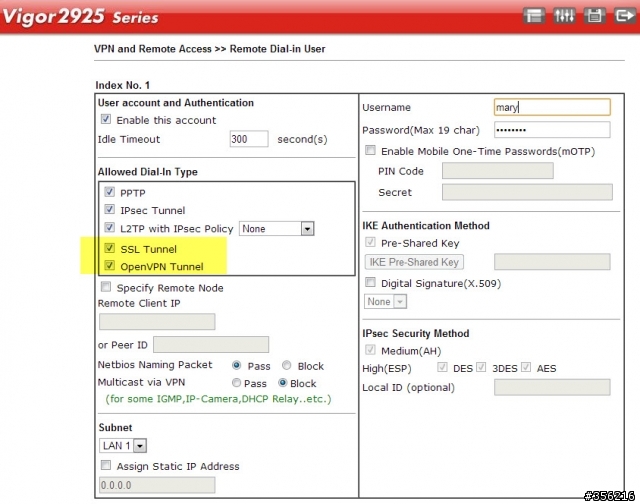Click the static IP 0.0.0.0 field
The height and width of the screenshot is (504, 640).
click(157, 485)
